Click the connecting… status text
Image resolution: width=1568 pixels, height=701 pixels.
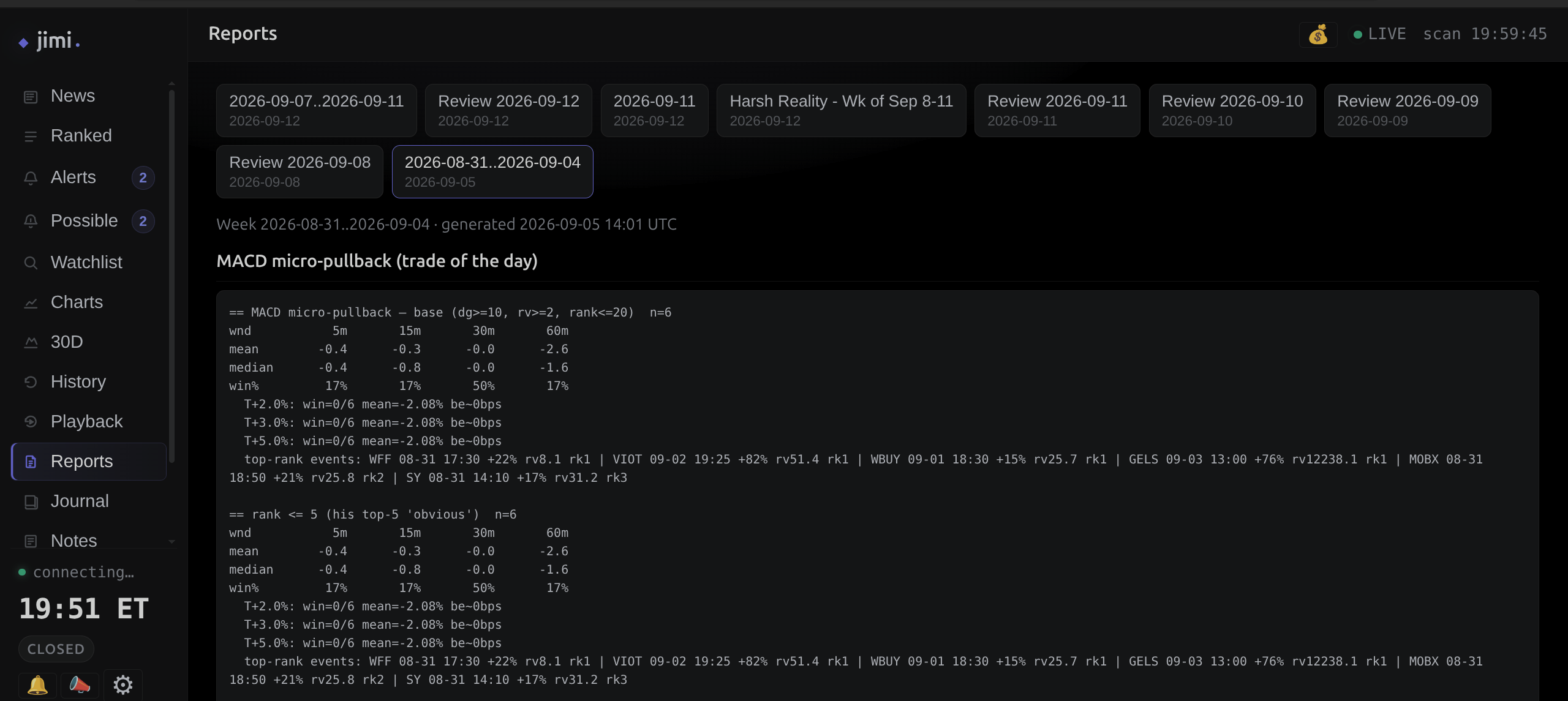pos(83,572)
